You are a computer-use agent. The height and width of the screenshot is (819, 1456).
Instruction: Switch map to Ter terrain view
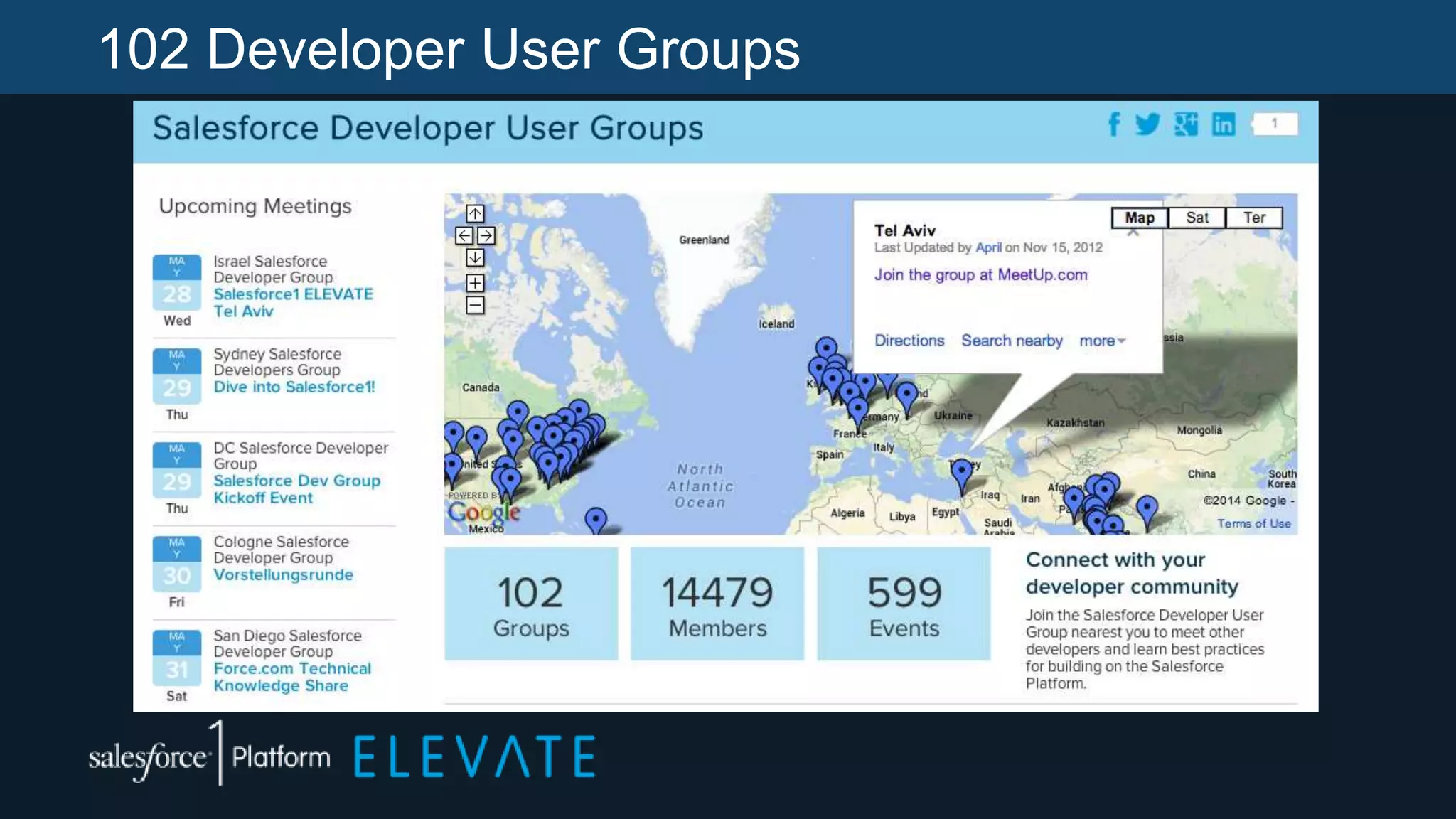[1254, 218]
